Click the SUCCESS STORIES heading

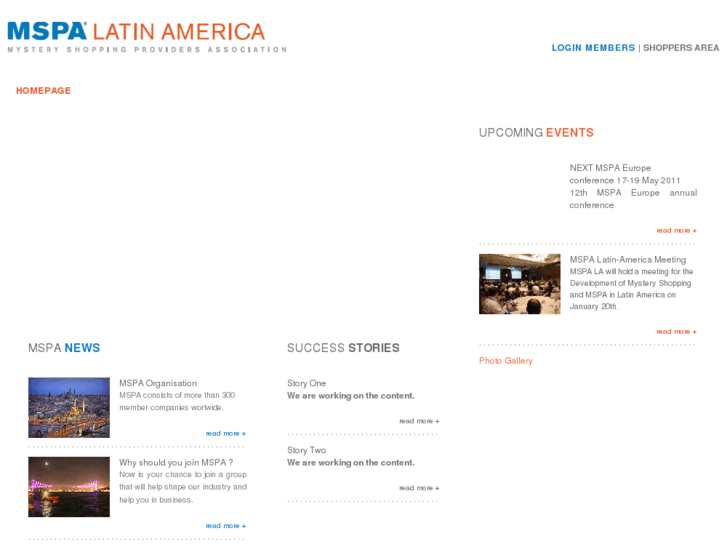(x=343, y=348)
